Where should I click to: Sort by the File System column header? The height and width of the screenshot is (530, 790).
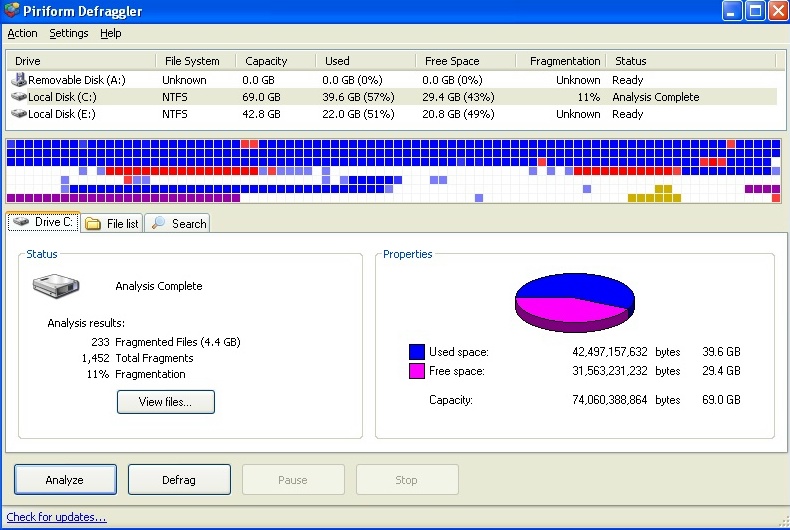pos(195,61)
